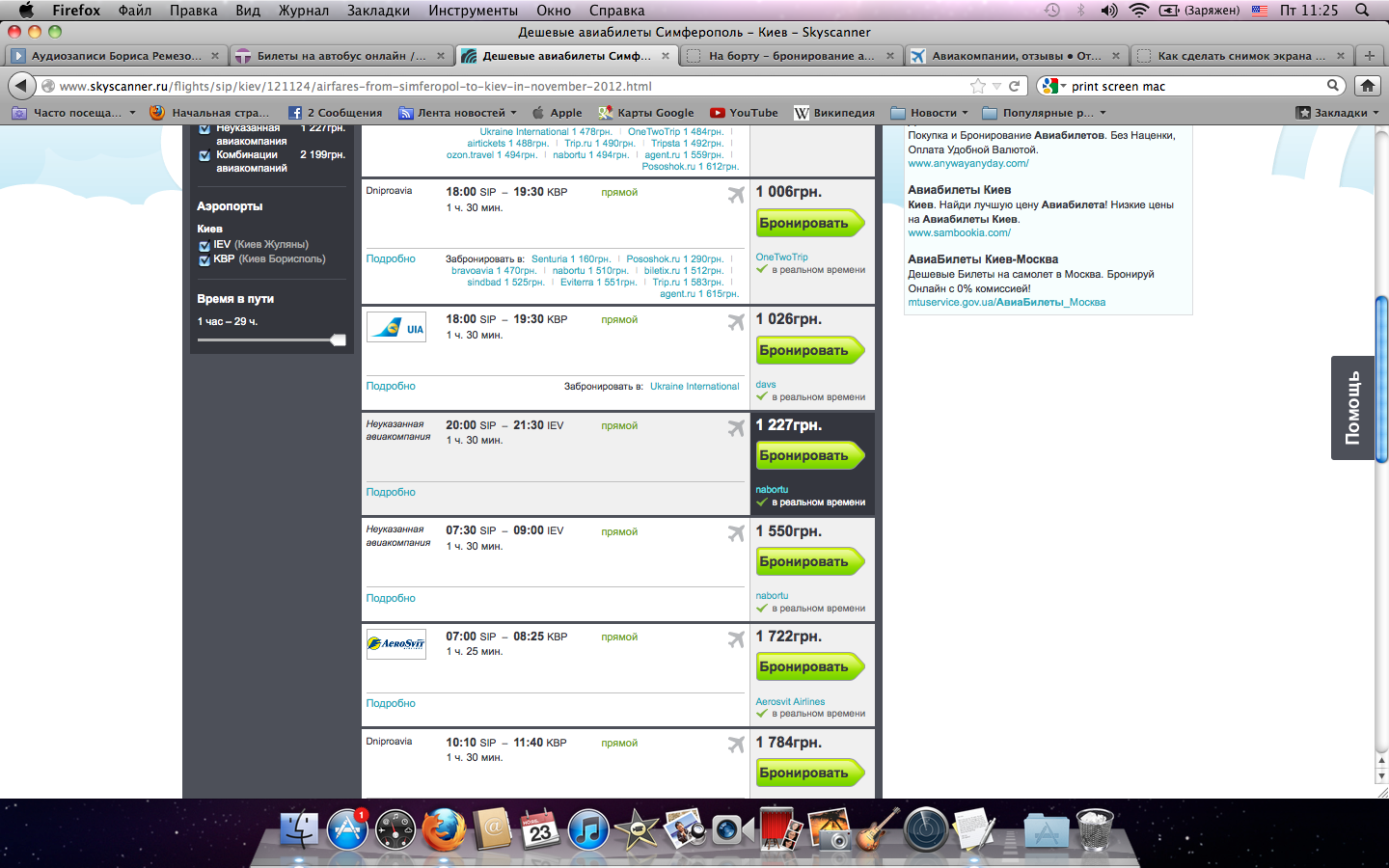1389x868 pixels.
Task: Click the UIA airline logo
Action: [x=396, y=328]
